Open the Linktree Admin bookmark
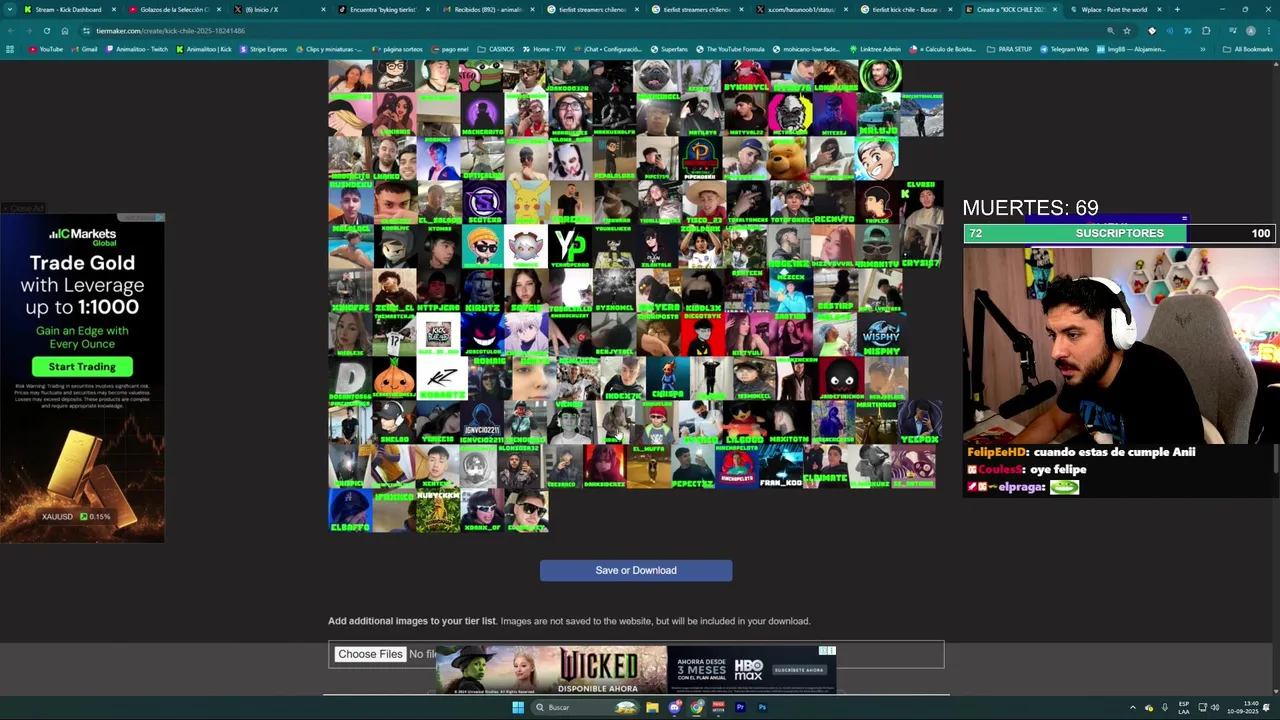 (x=875, y=49)
